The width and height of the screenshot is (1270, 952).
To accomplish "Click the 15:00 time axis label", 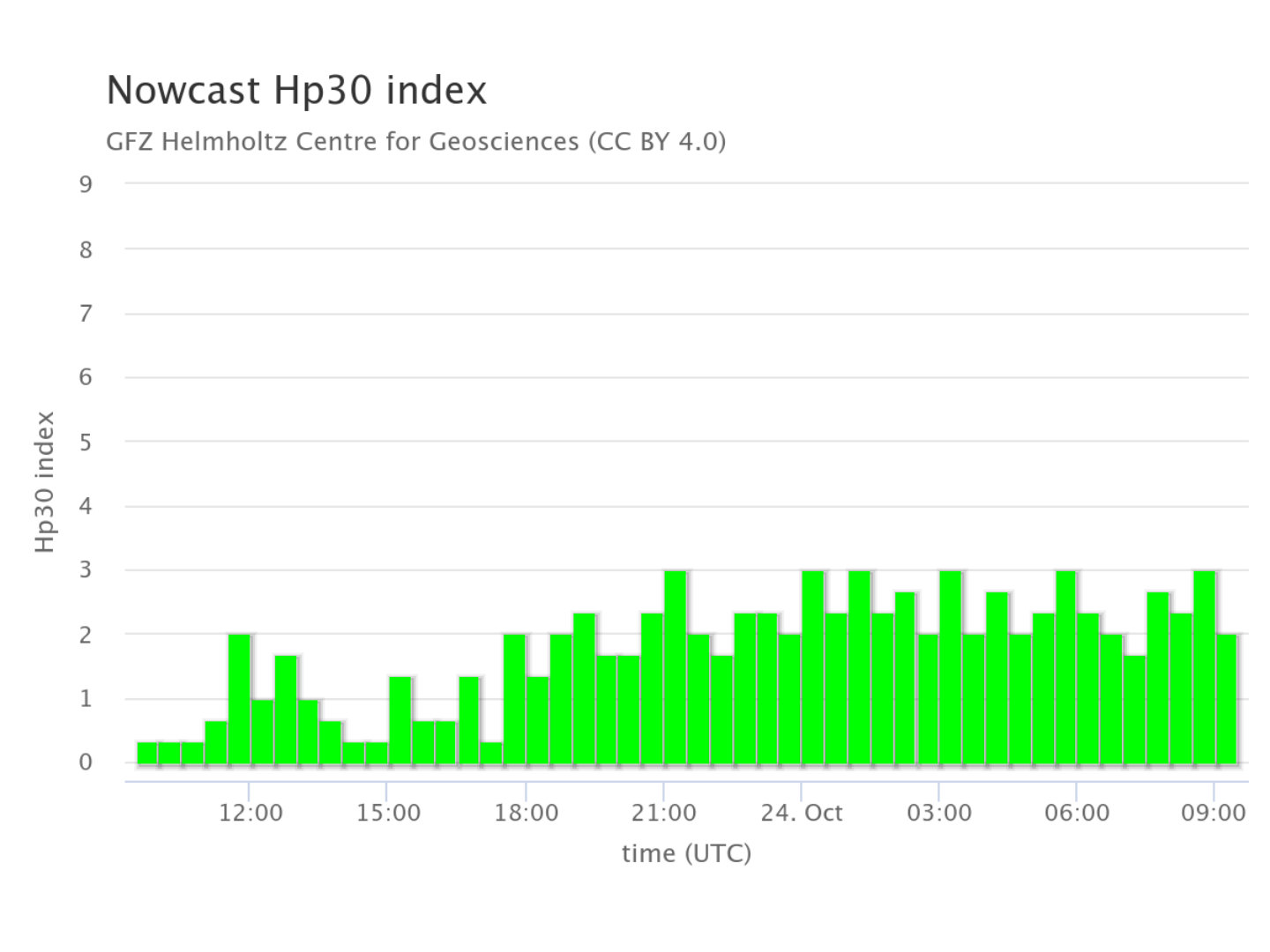I will [388, 813].
